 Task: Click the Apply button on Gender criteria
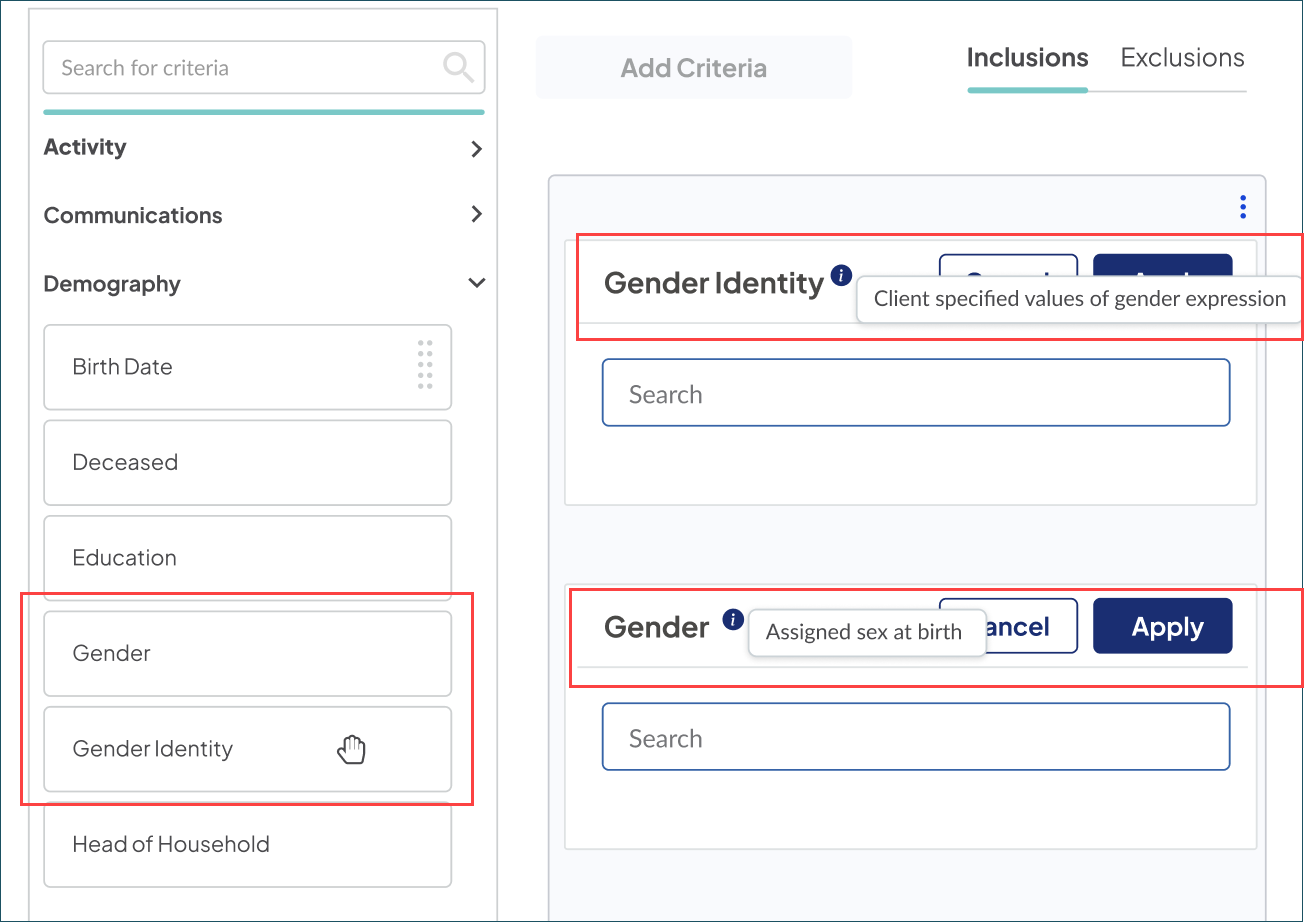click(x=1162, y=626)
